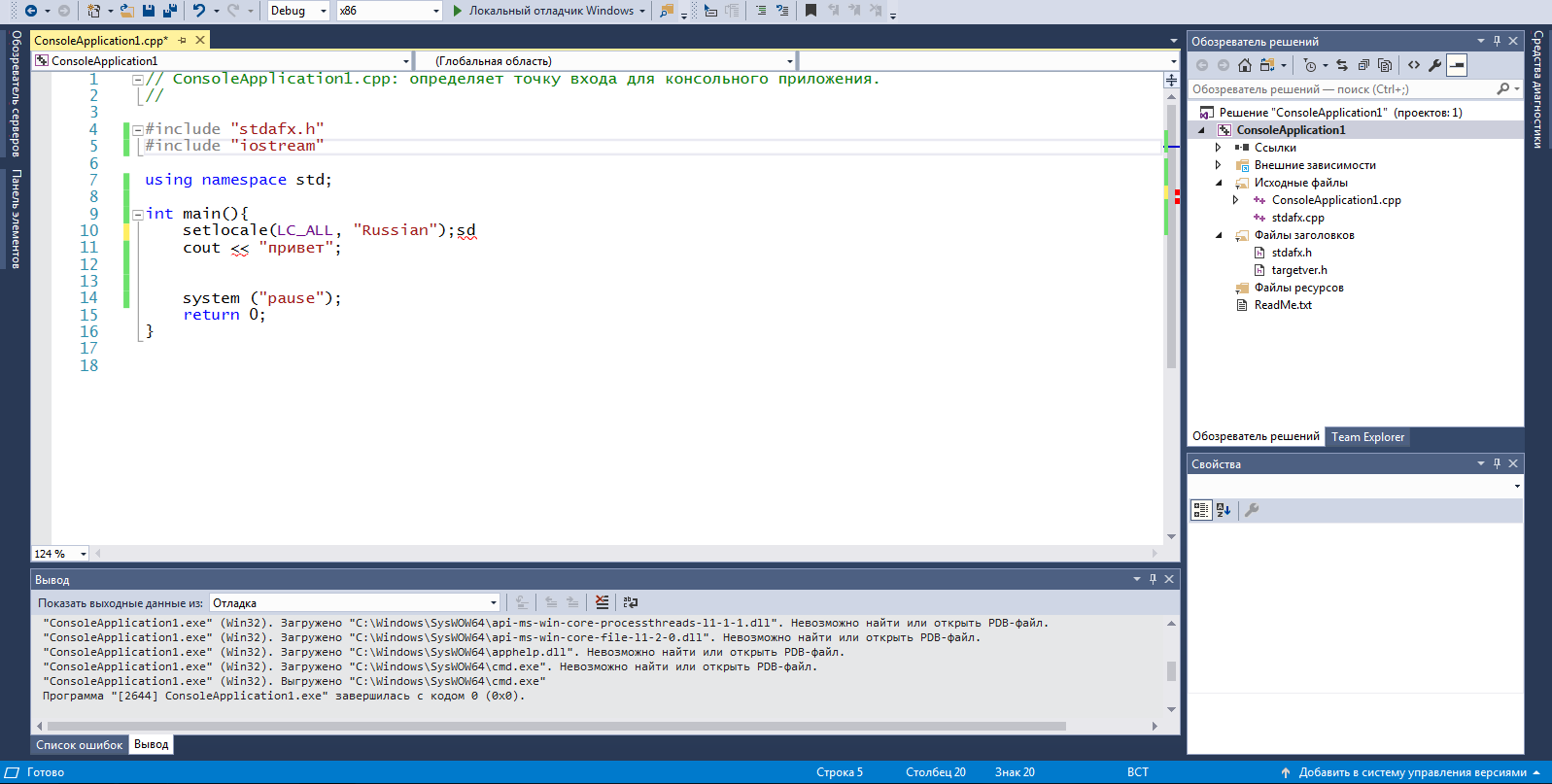Viewport: 1552px width, 784px height.
Task: Switch Properties panel to Categorized view
Action: coord(1201,510)
